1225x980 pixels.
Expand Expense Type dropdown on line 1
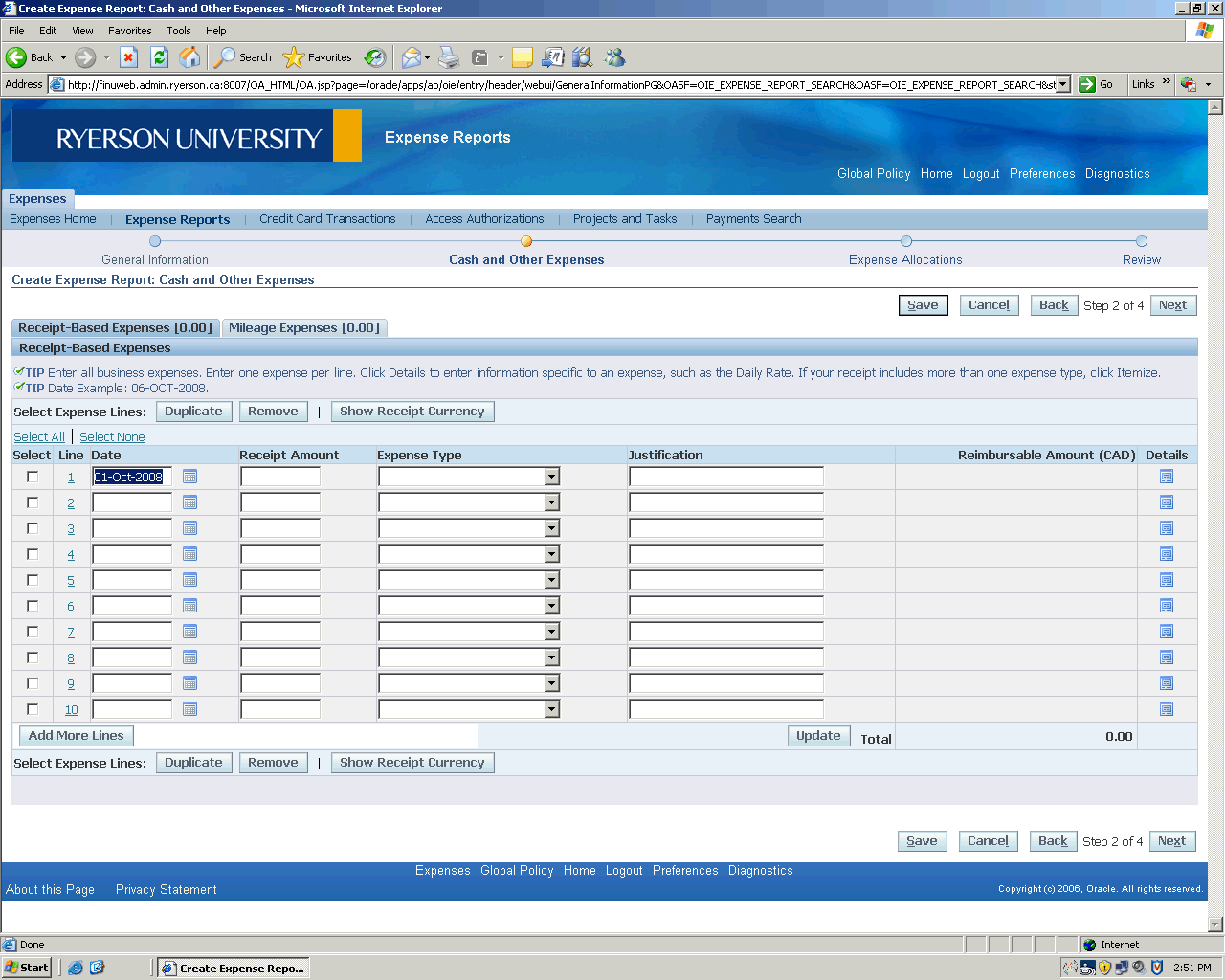click(x=551, y=477)
